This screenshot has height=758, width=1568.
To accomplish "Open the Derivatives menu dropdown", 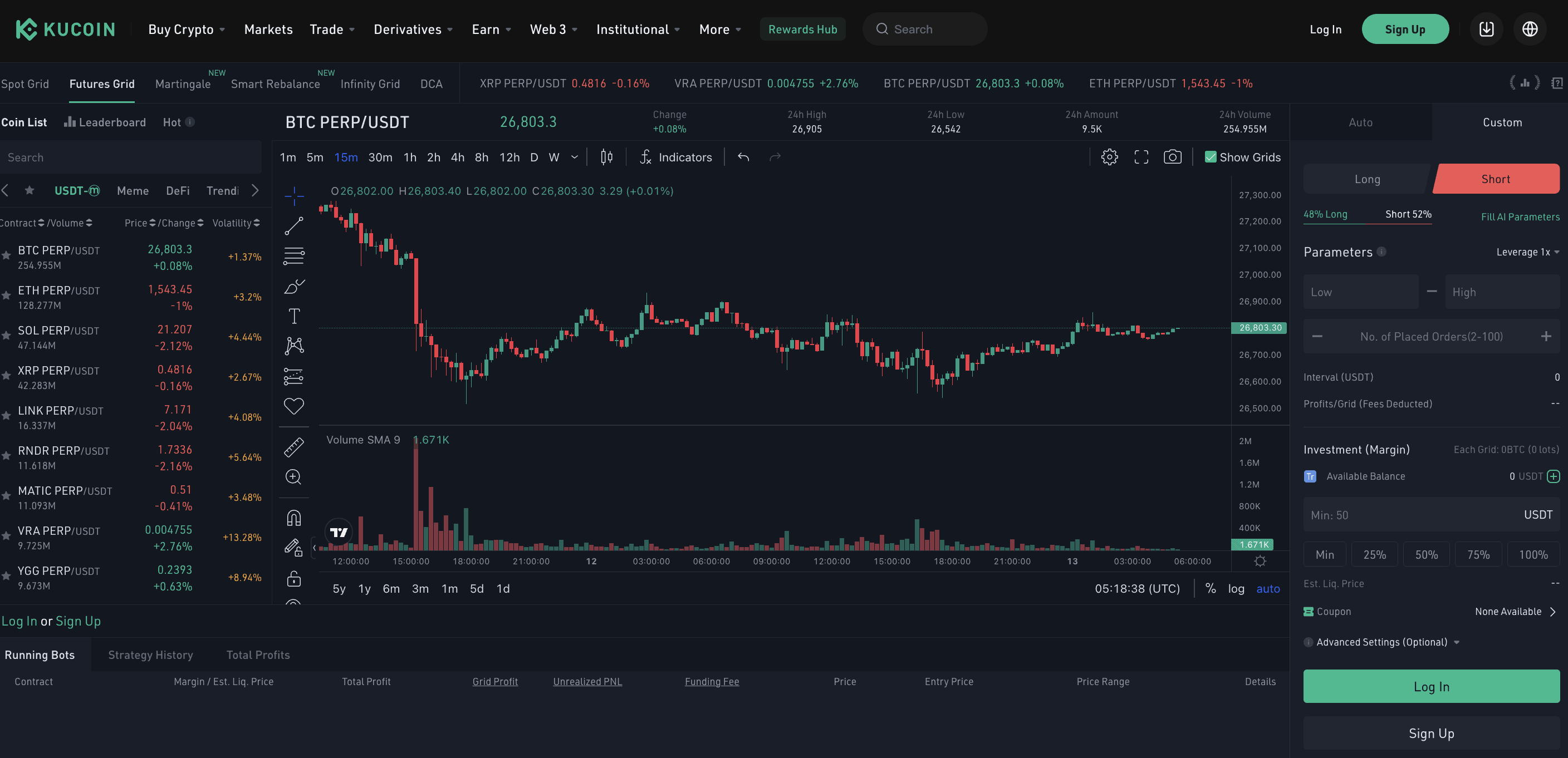I will click(413, 29).
